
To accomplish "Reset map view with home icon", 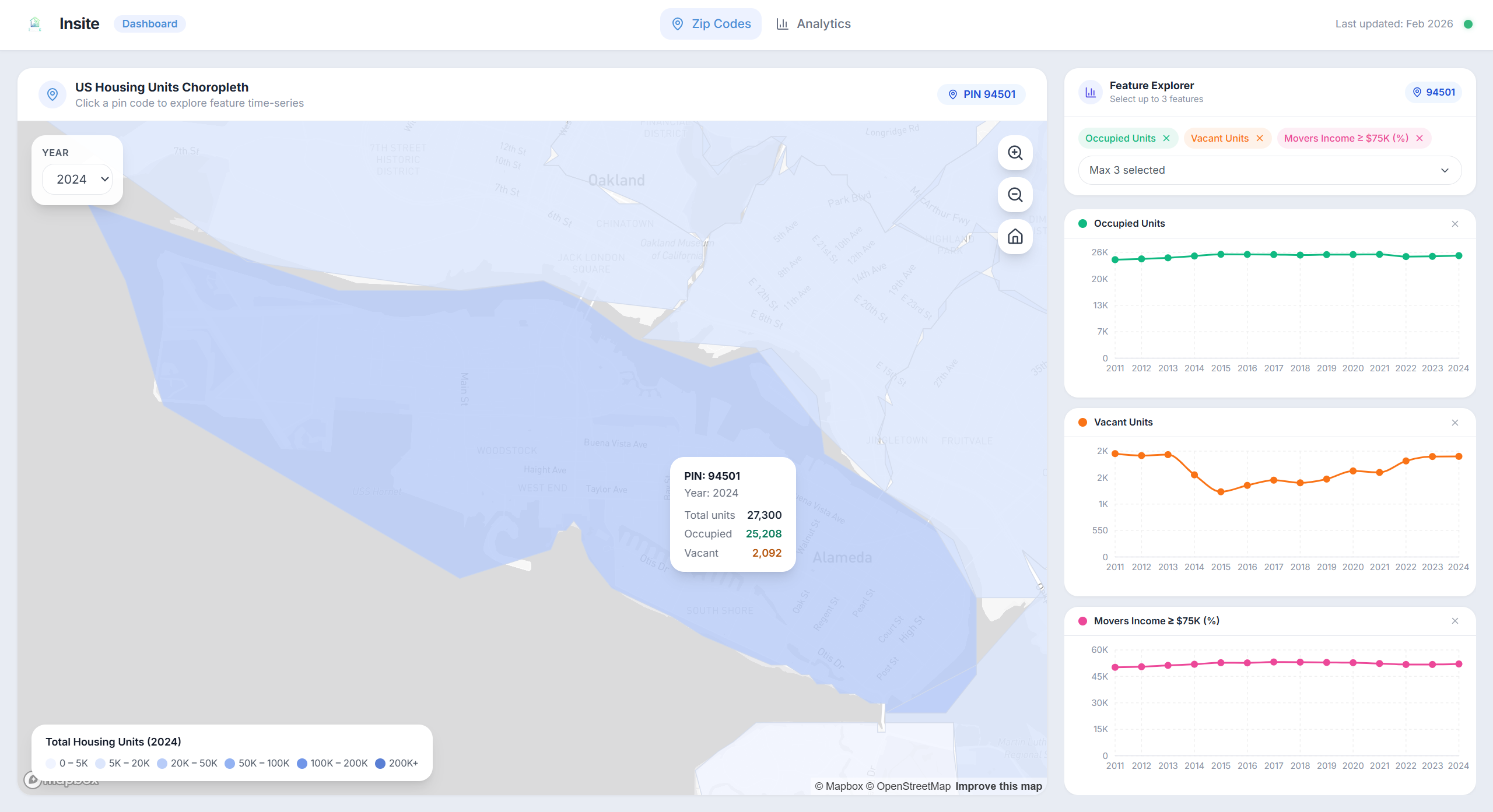I will coord(1015,237).
